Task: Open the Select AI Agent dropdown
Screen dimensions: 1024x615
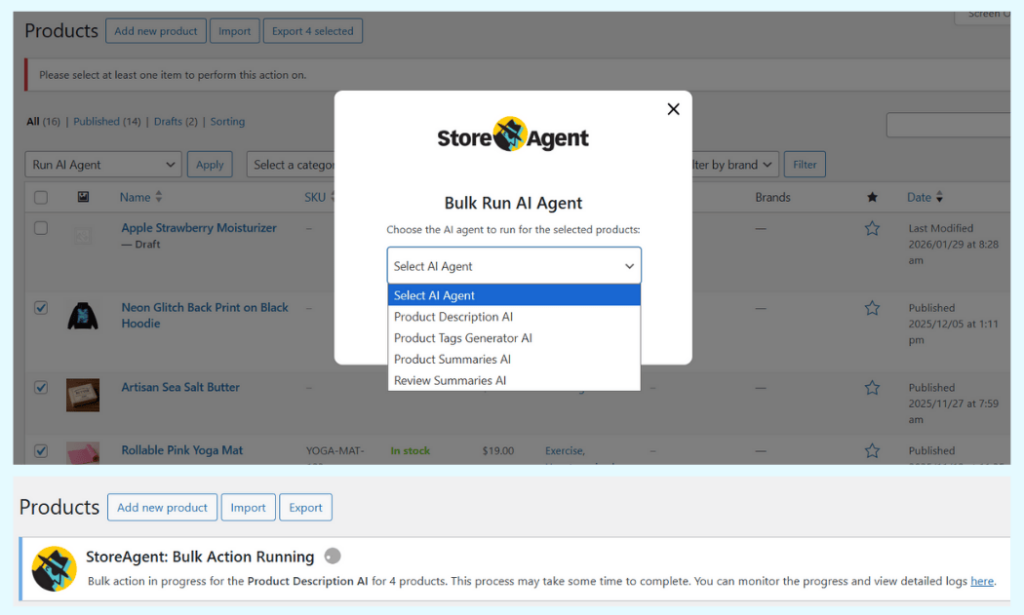Action: pos(513,265)
